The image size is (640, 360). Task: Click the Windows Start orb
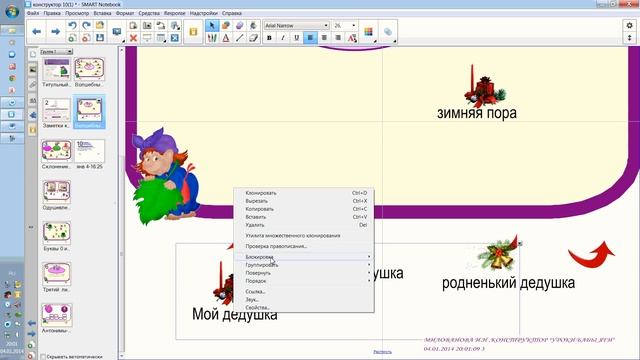click(x=12, y=12)
